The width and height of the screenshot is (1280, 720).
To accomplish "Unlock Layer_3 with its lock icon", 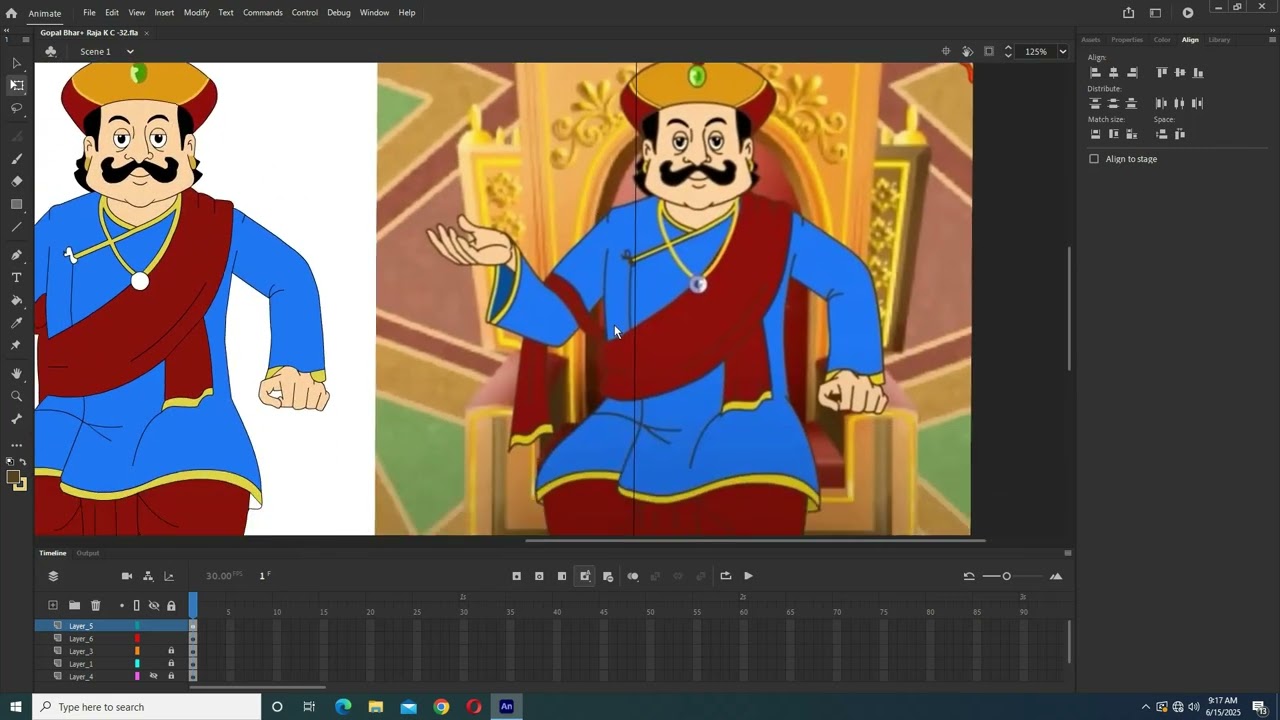I will click(171, 651).
